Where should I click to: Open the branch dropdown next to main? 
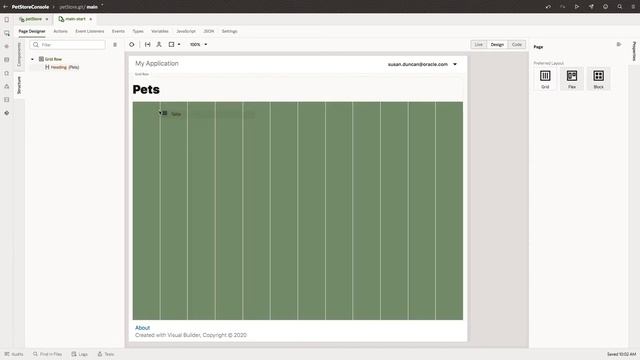click(x=102, y=6)
